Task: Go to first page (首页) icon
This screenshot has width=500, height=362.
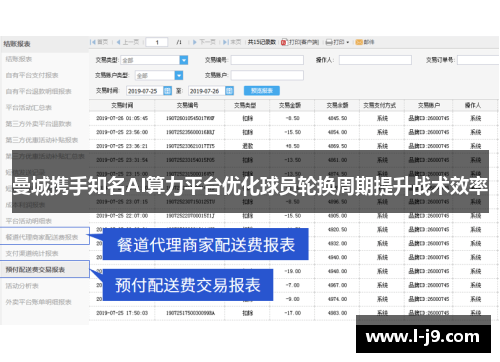Action: pos(93,42)
